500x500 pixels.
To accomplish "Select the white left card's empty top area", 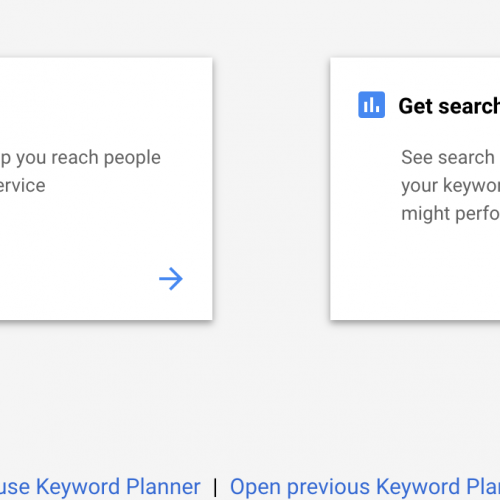I will 106,100.
